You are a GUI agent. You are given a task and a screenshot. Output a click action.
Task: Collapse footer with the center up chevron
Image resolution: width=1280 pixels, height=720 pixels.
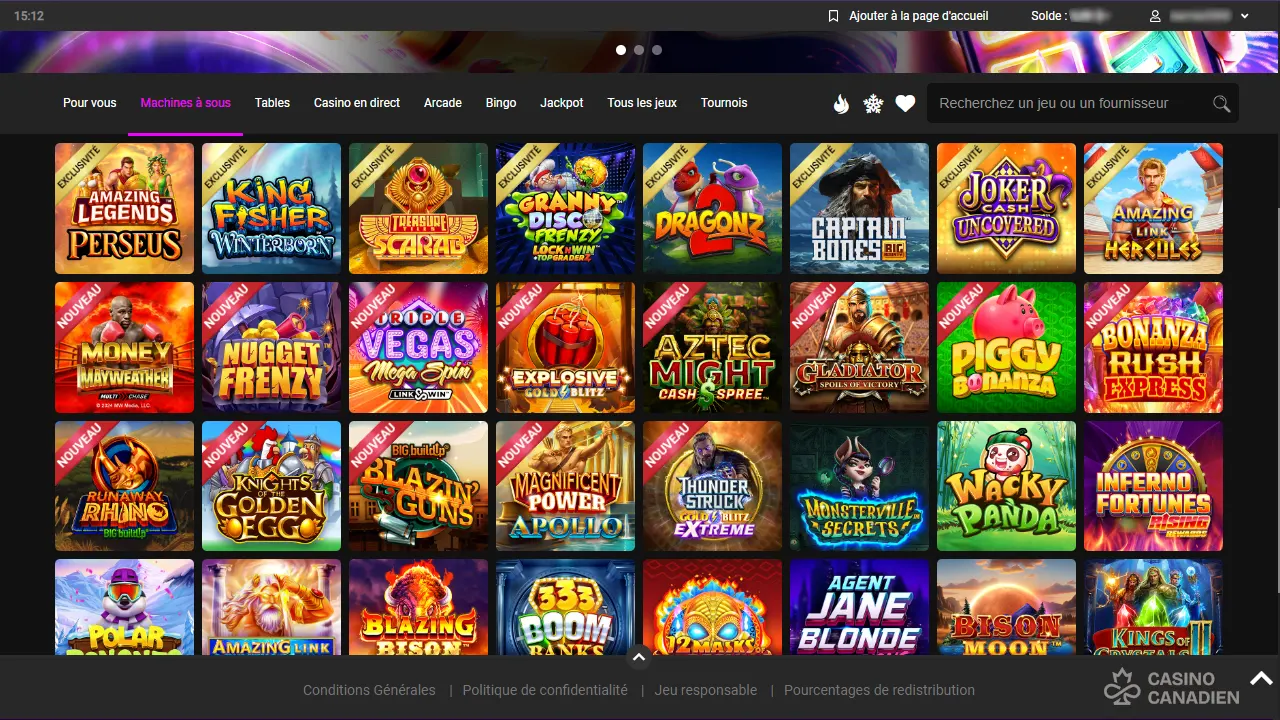(639, 657)
